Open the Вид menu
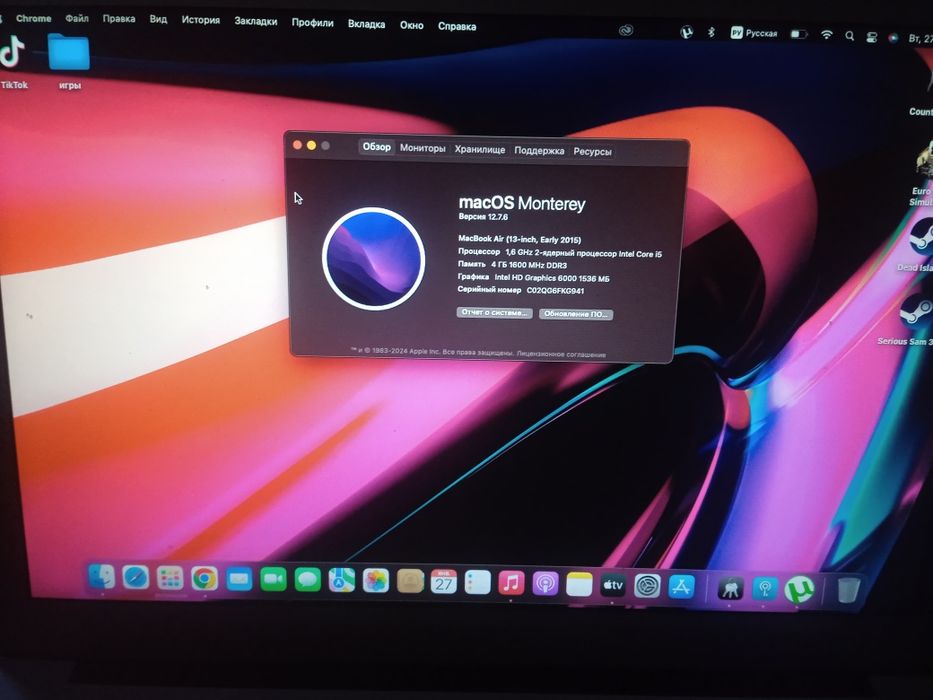The width and height of the screenshot is (933, 700). [x=158, y=19]
